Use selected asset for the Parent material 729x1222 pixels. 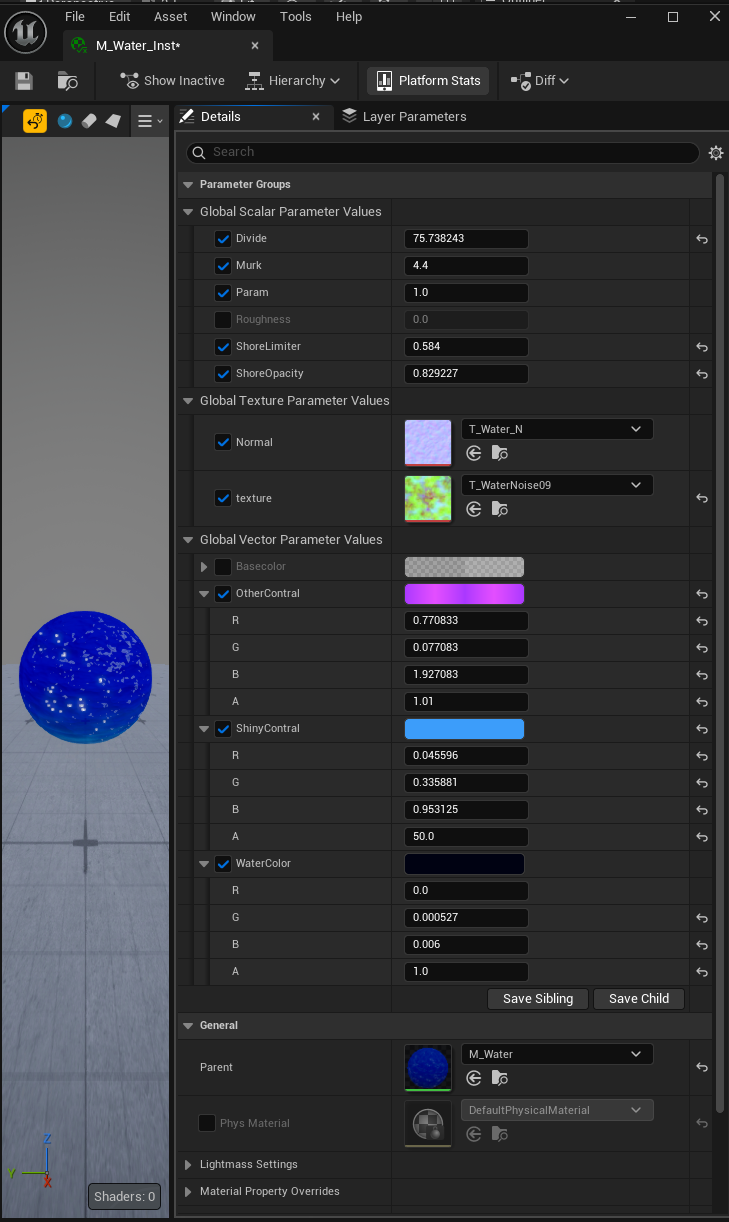pos(475,1078)
